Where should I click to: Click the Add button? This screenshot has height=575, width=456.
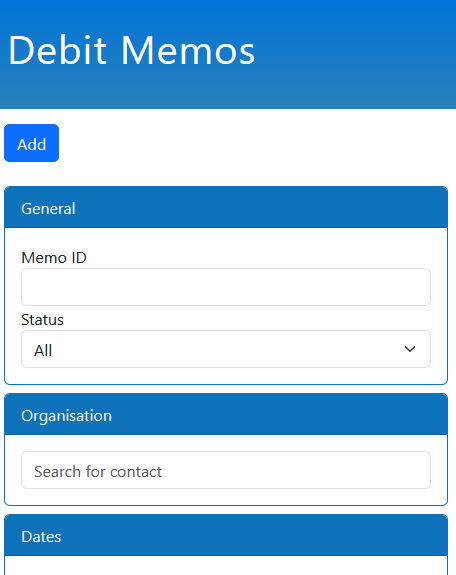(32, 143)
